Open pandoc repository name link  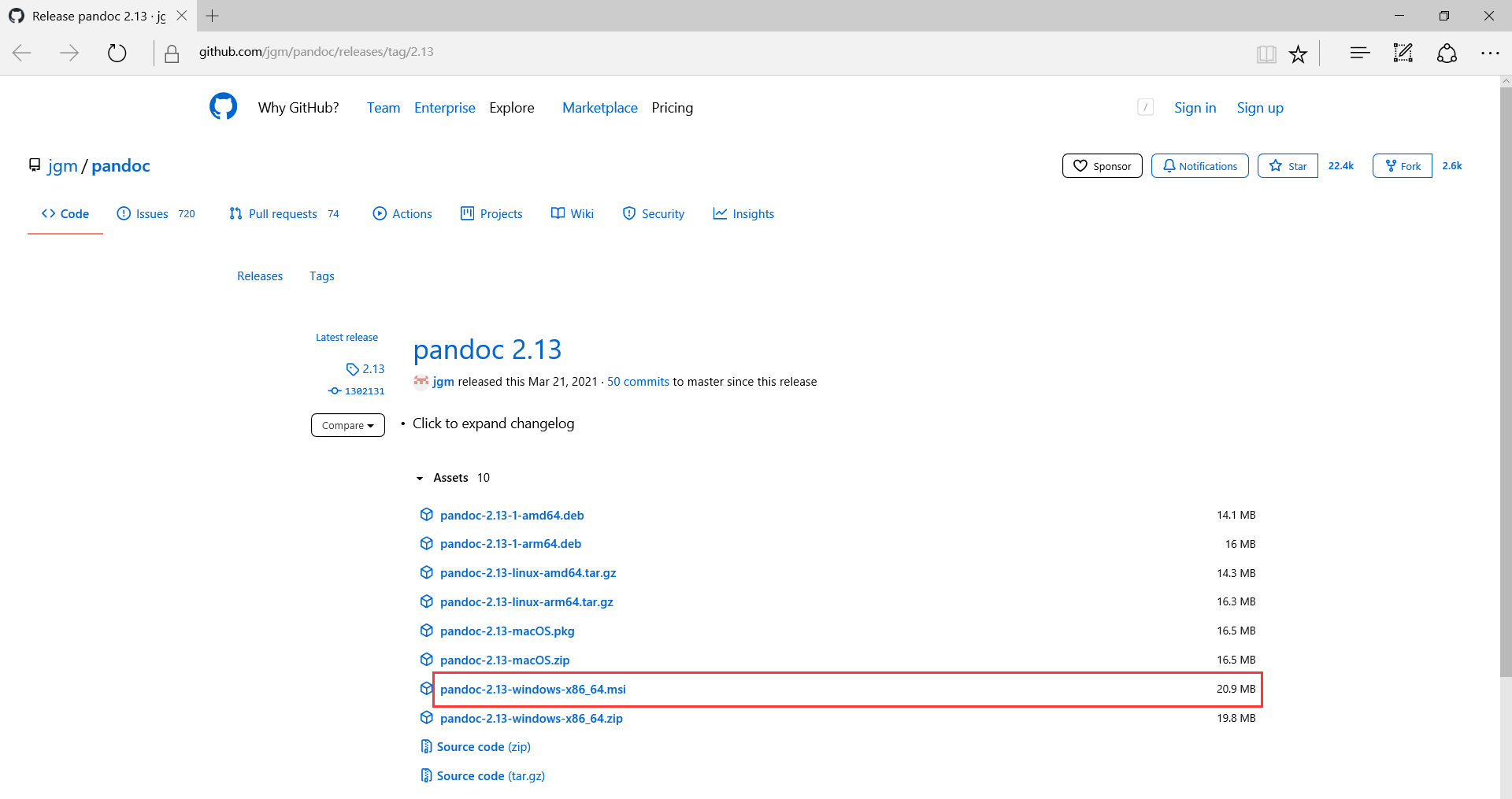click(x=120, y=166)
